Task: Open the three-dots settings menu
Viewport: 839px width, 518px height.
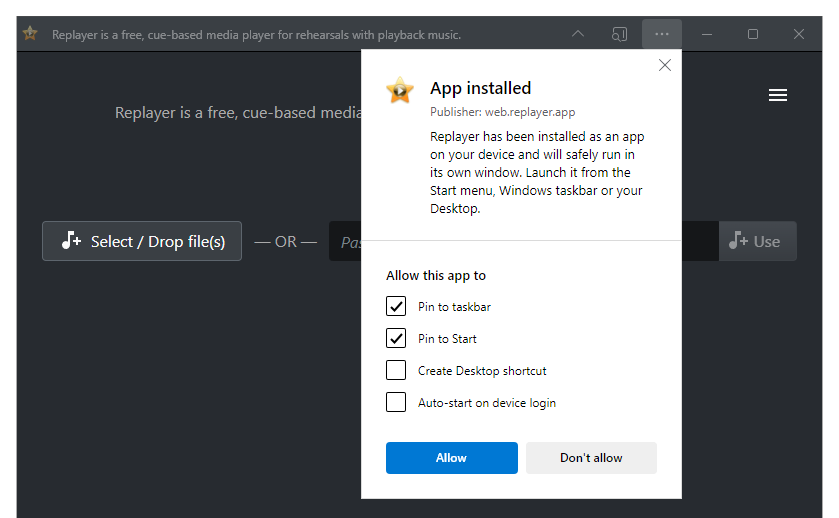Action: (x=662, y=34)
